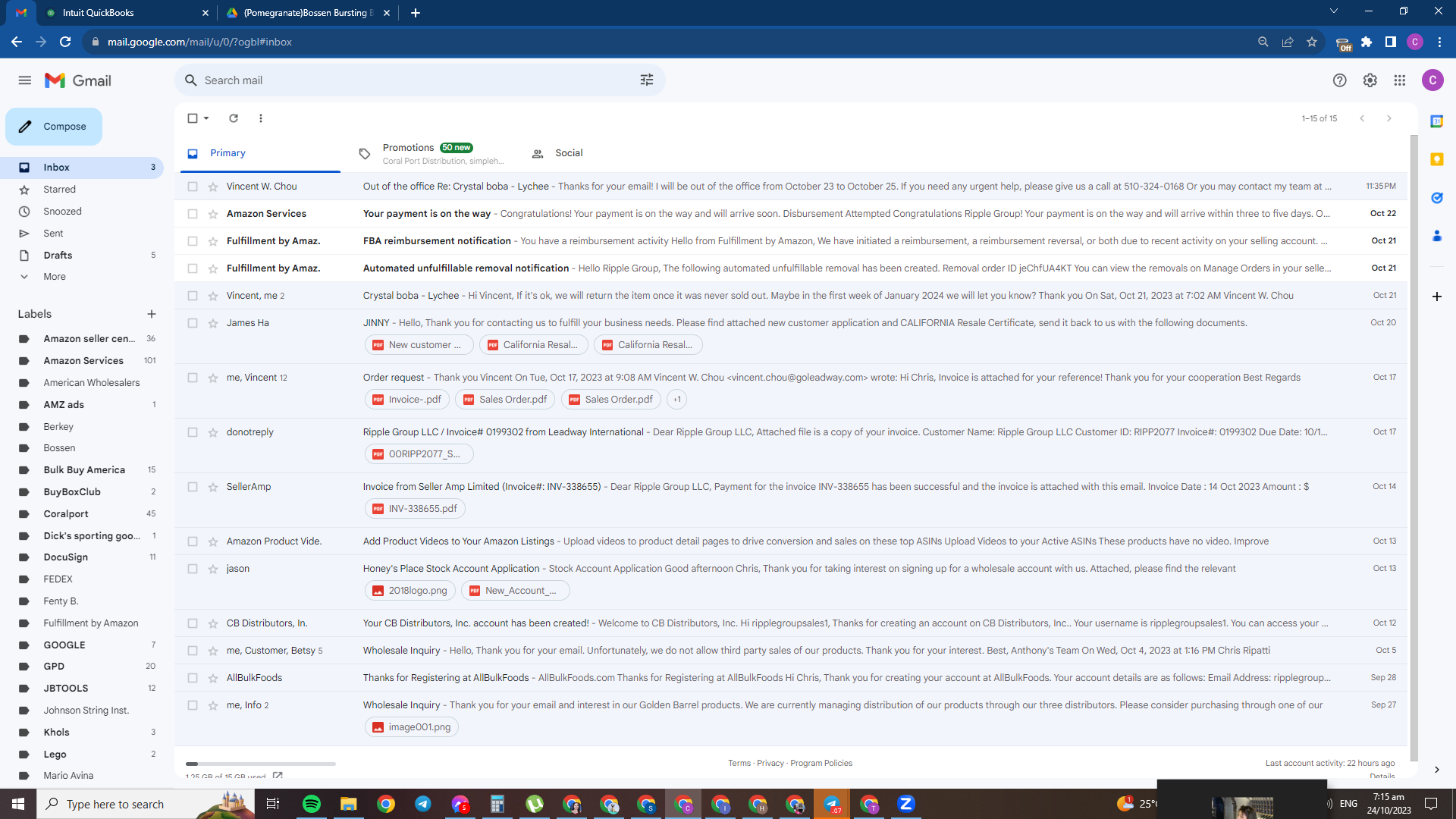Viewport: 1456px width, 819px height.
Task: Bookmark this page with the star icon
Action: click(1312, 42)
